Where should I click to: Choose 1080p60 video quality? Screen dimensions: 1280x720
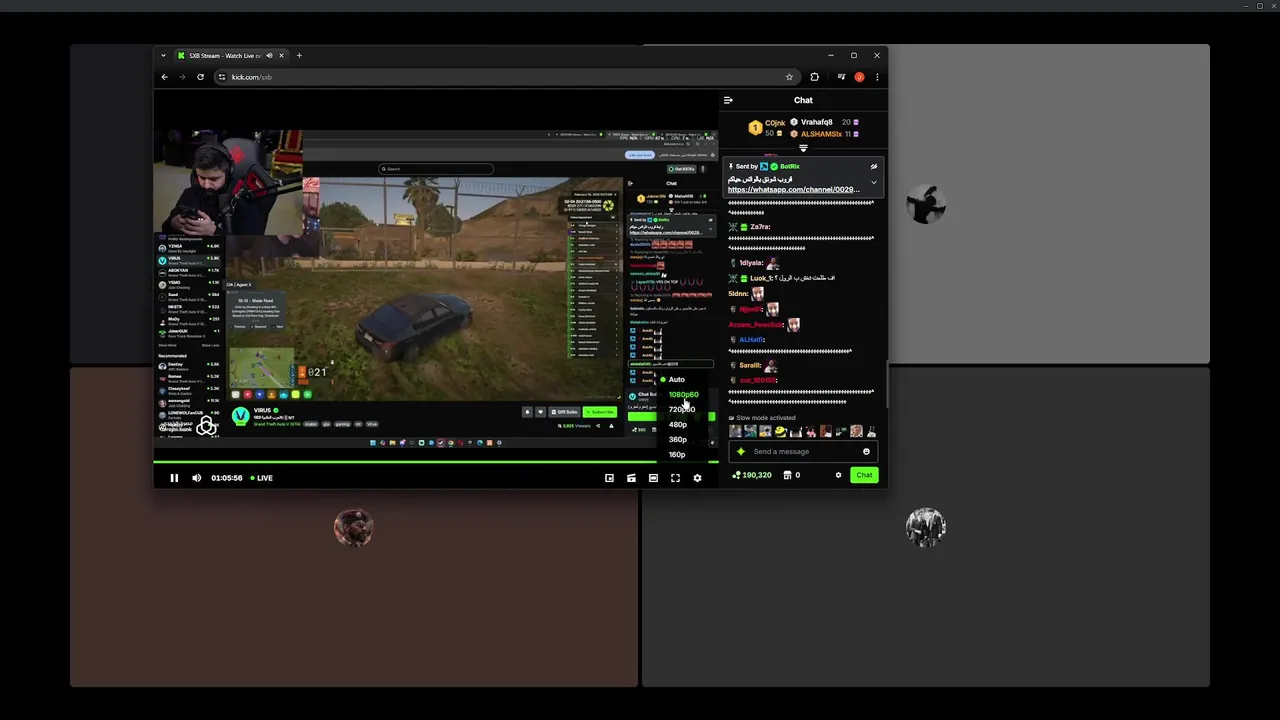click(x=683, y=395)
